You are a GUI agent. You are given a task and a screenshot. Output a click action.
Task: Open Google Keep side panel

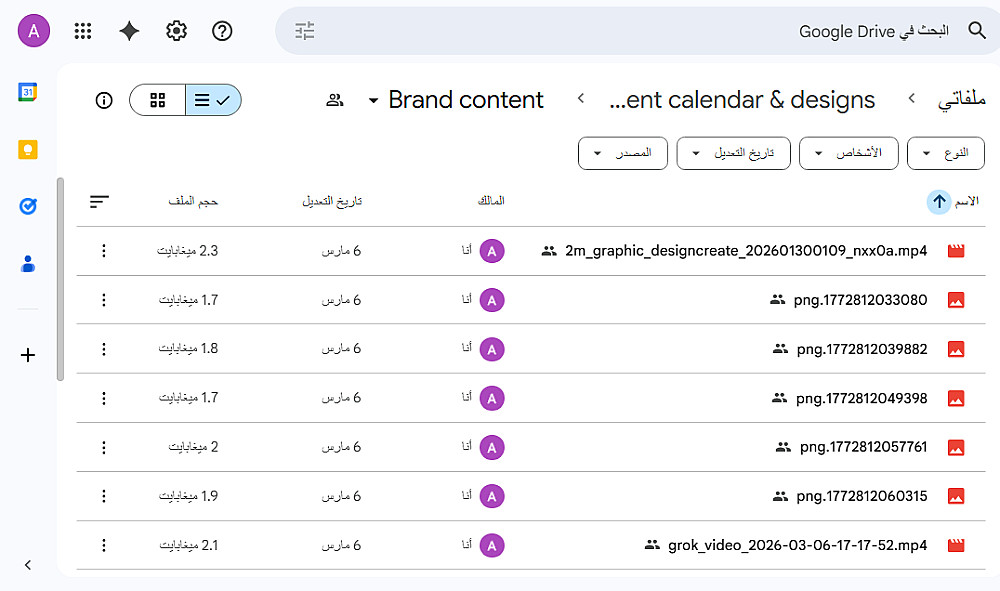pos(28,150)
